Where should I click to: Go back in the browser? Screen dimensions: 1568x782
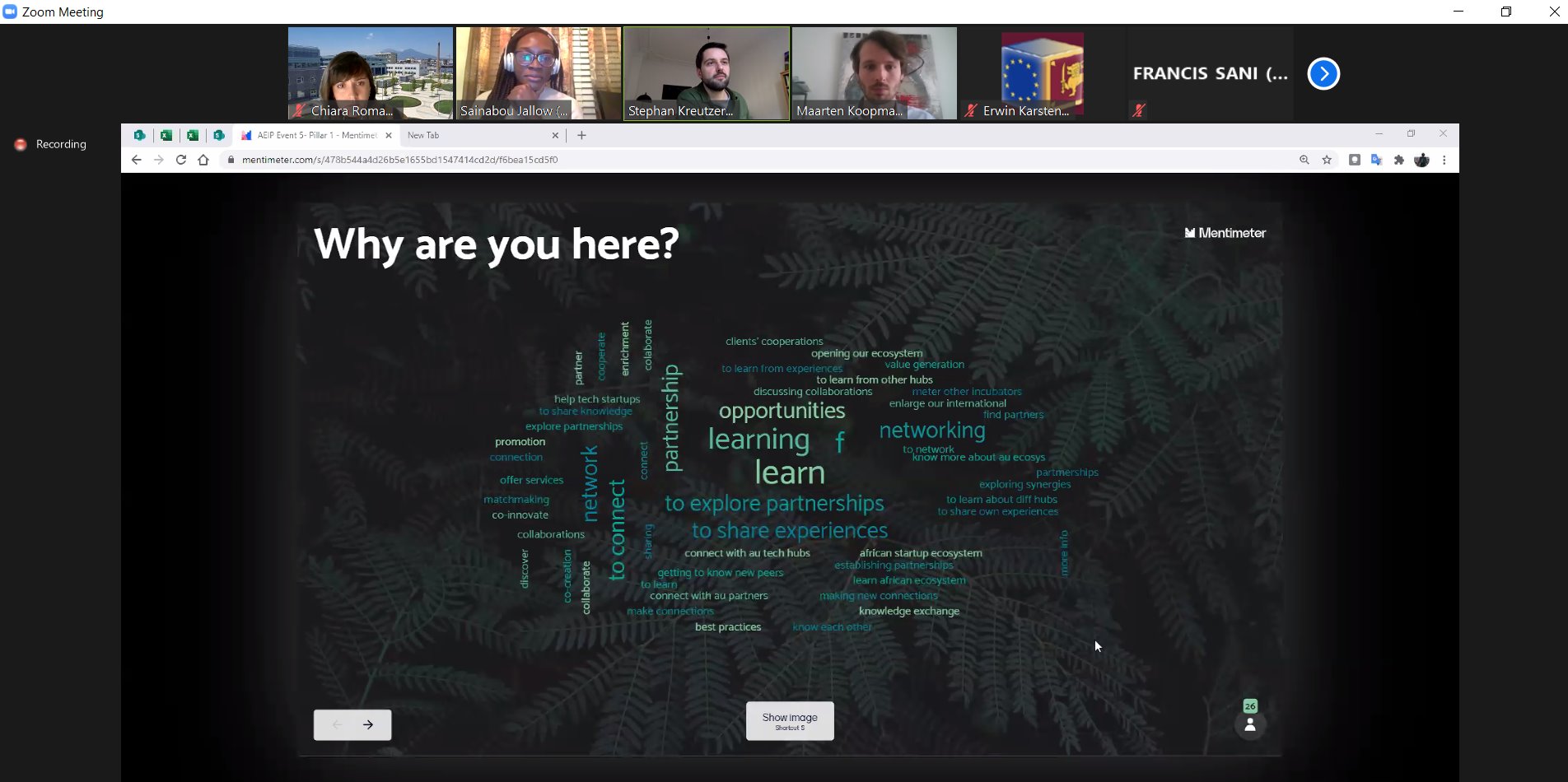tap(137, 160)
